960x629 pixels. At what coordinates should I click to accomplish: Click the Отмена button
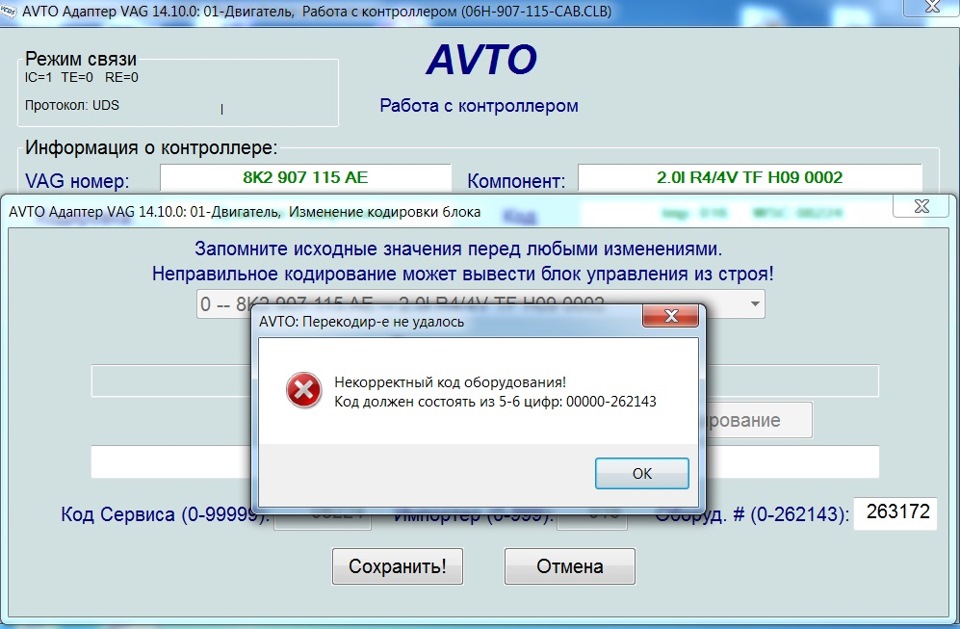click(x=570, y=566)
